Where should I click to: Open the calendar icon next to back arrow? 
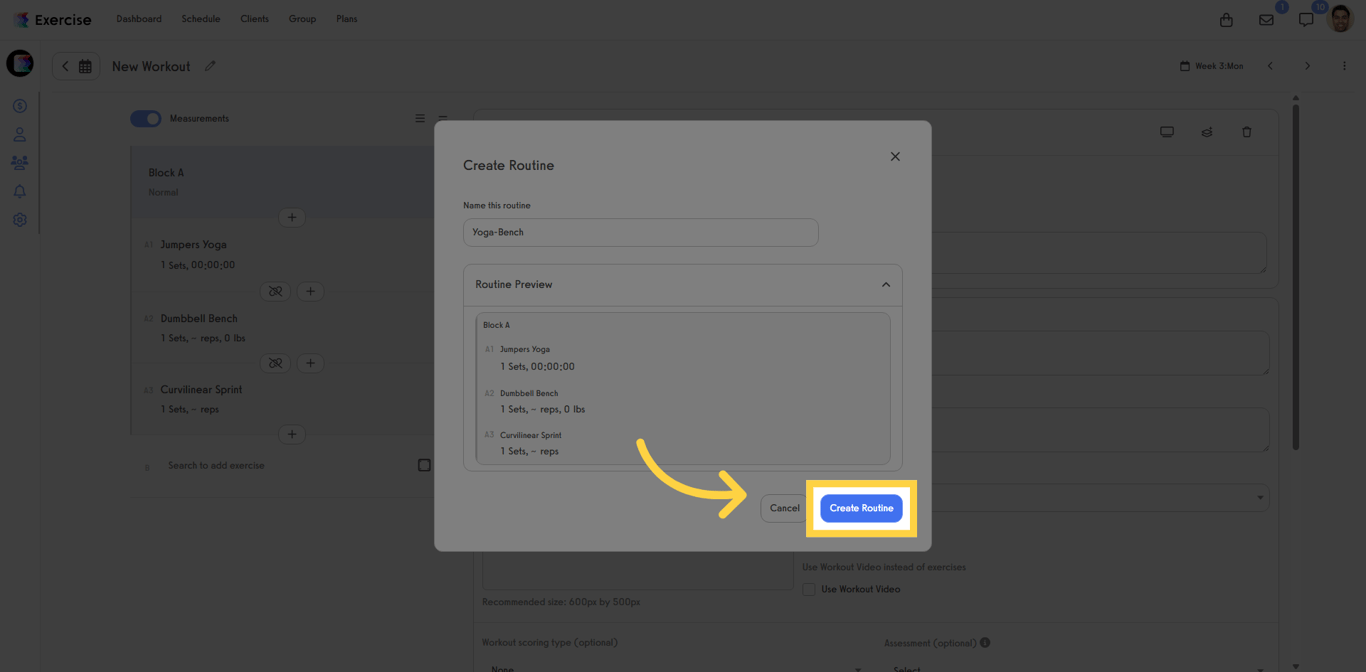(x=85, y=66)
